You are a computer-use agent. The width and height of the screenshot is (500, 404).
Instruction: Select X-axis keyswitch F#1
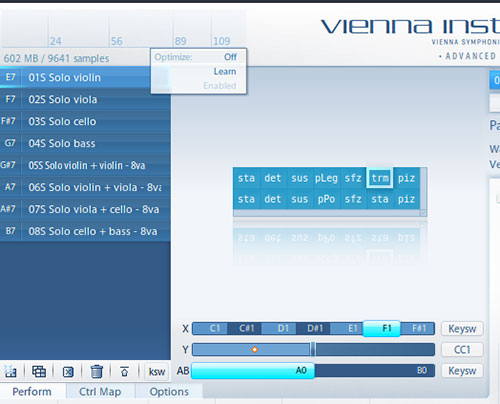coord(417,328)
